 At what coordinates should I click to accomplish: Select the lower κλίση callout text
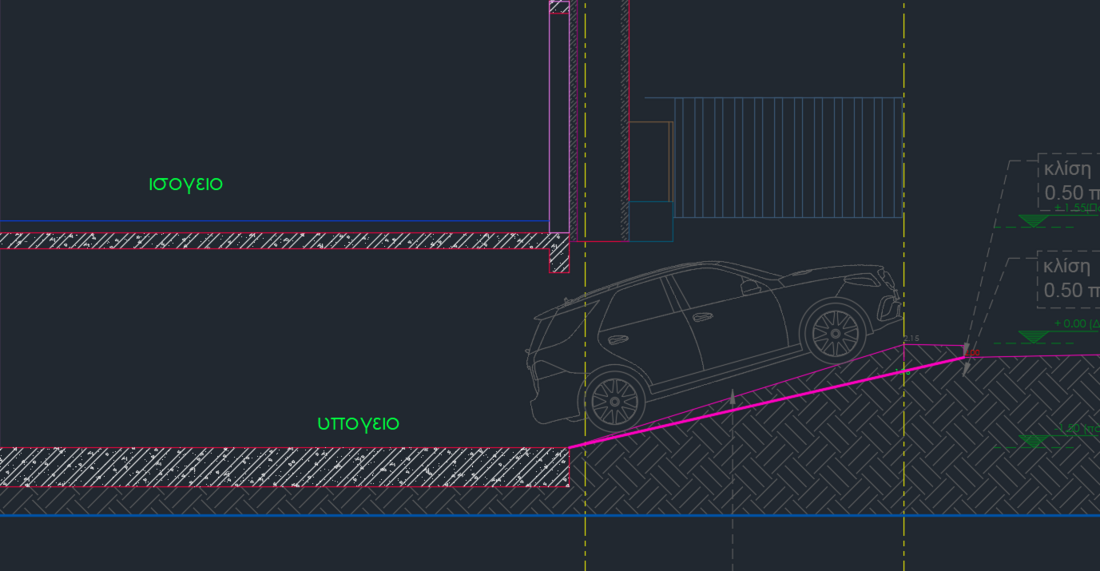click(x=1067, y=266)
